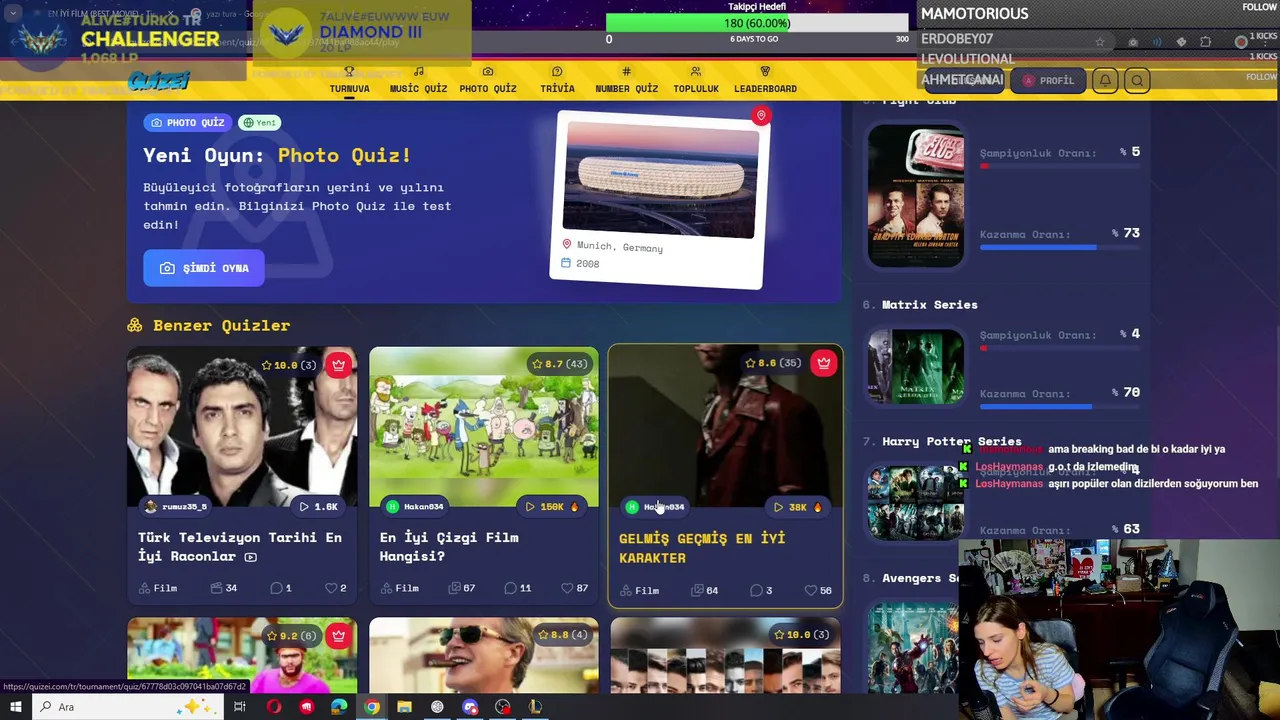Switch to Chrome in the taskbar

coord(371,707)
